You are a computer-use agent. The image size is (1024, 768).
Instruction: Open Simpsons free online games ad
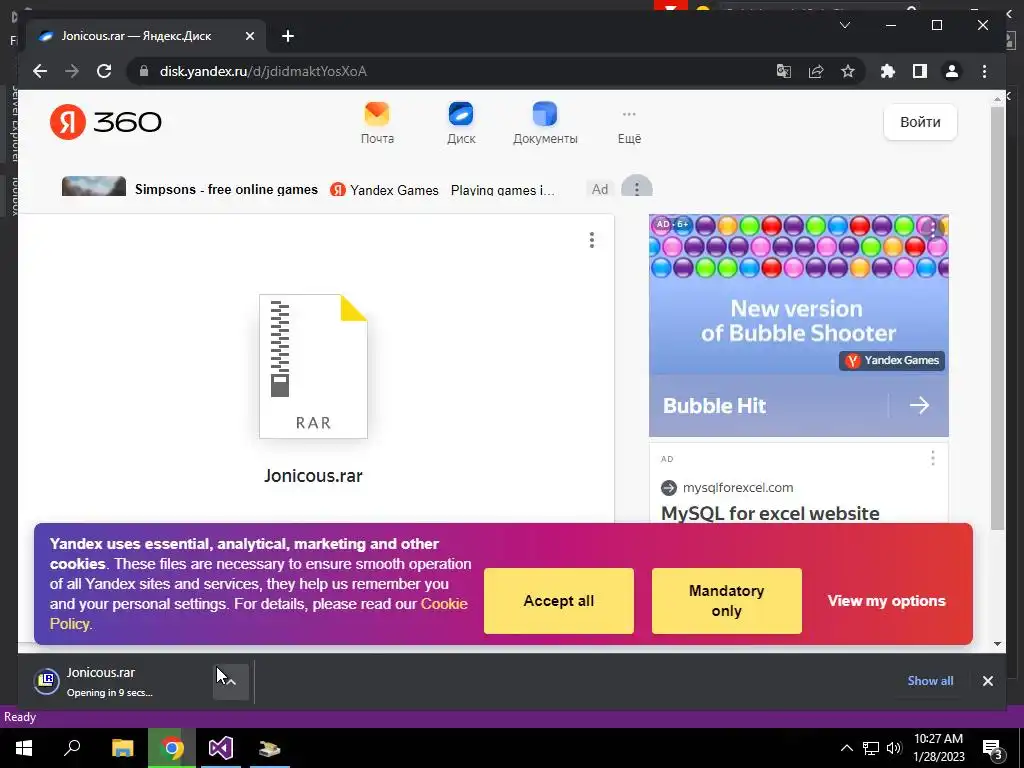[226, 189]
